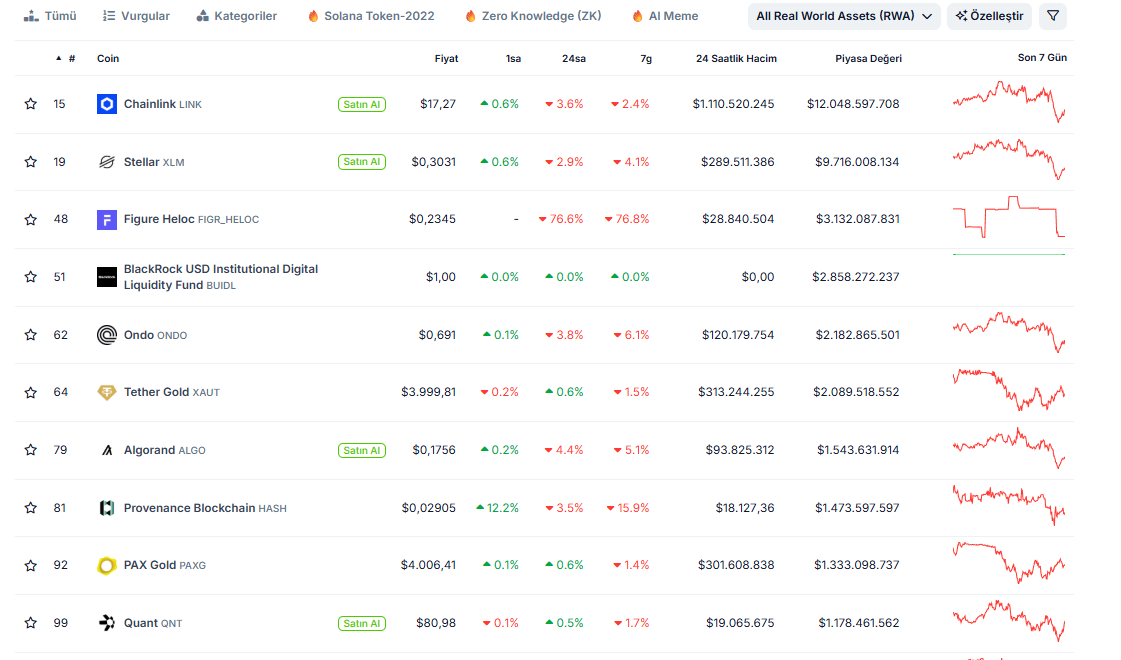This screenshot has height=660, width=1121.
Task: Toggle favorite star for Chainlink
Action: (x=31, y=104)
